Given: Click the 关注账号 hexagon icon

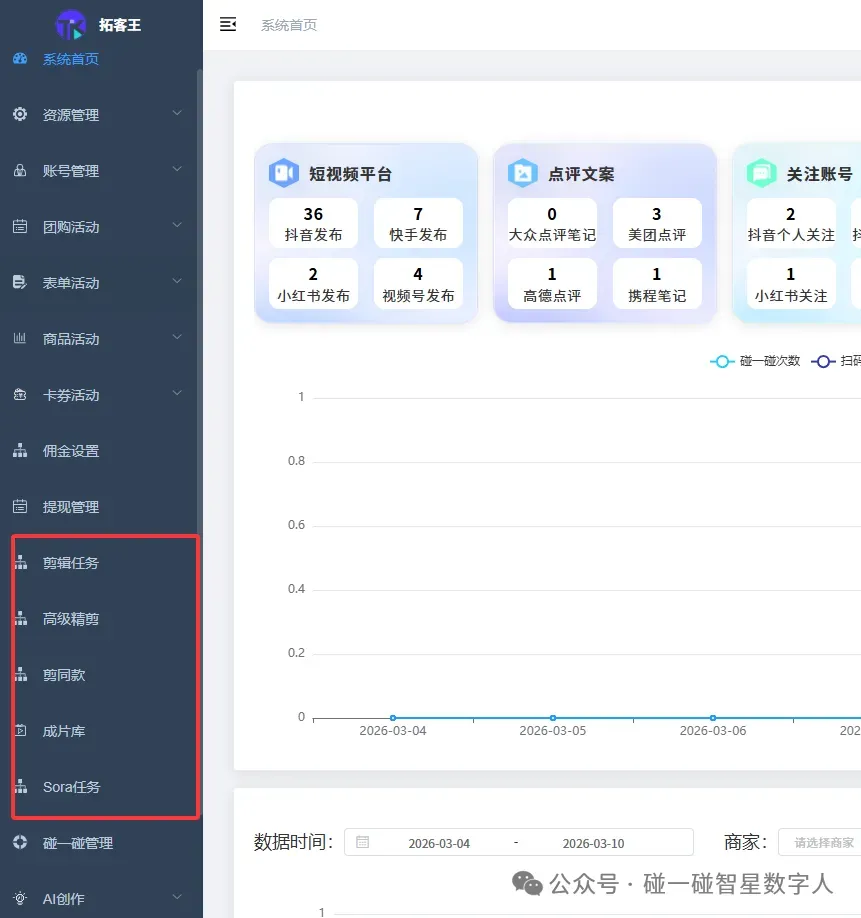Looking at the screenshot, I should coord(764,172).
